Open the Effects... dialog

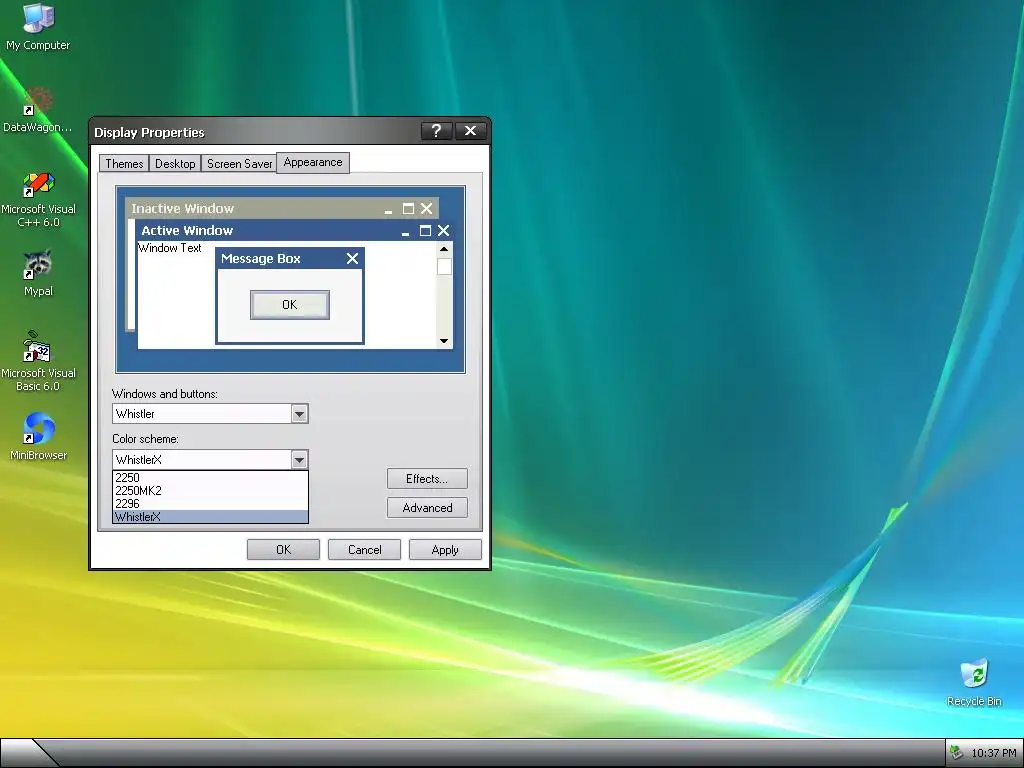point(427,479)
